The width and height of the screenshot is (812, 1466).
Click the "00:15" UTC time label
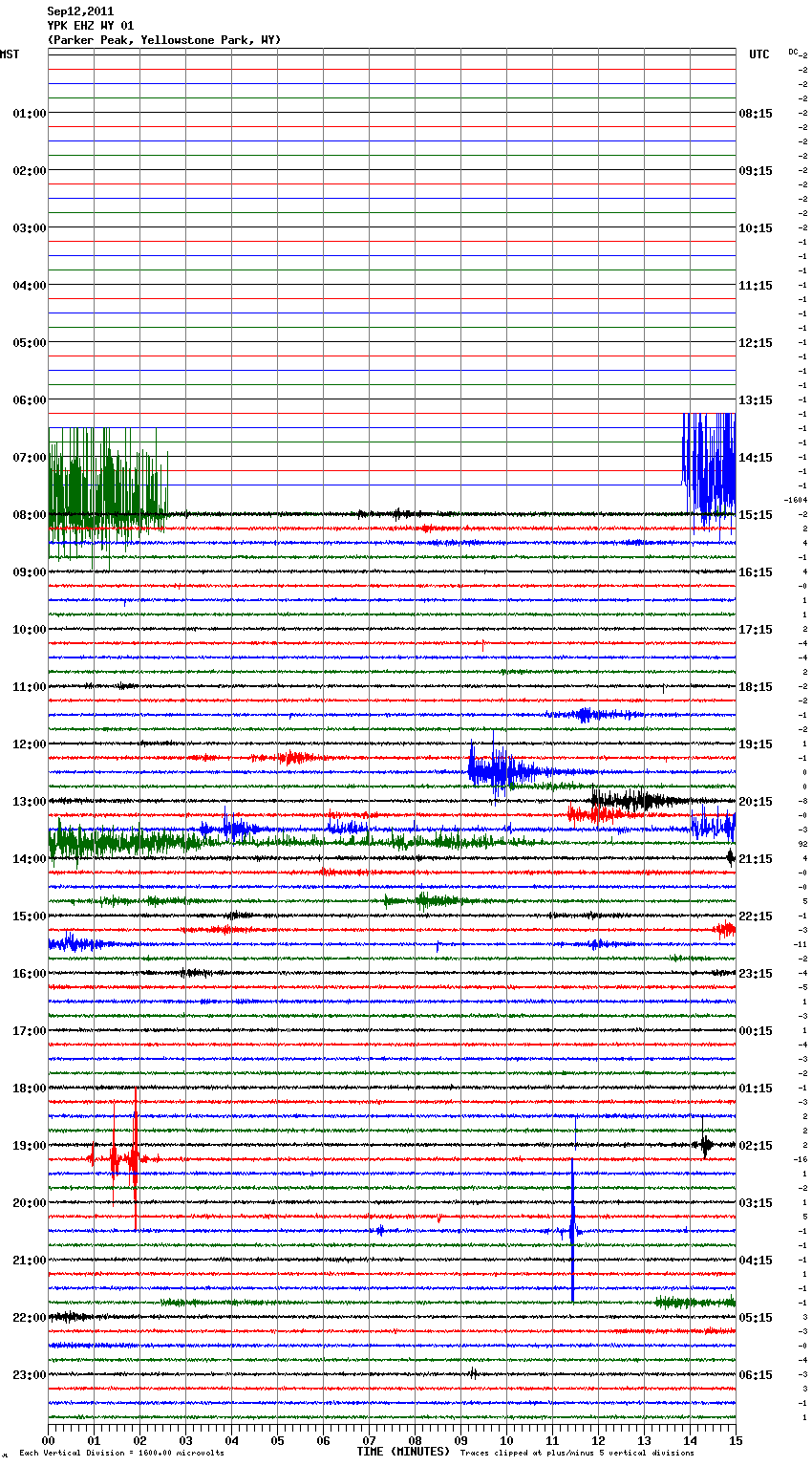pyautogui.click(x=757, y=1031)
